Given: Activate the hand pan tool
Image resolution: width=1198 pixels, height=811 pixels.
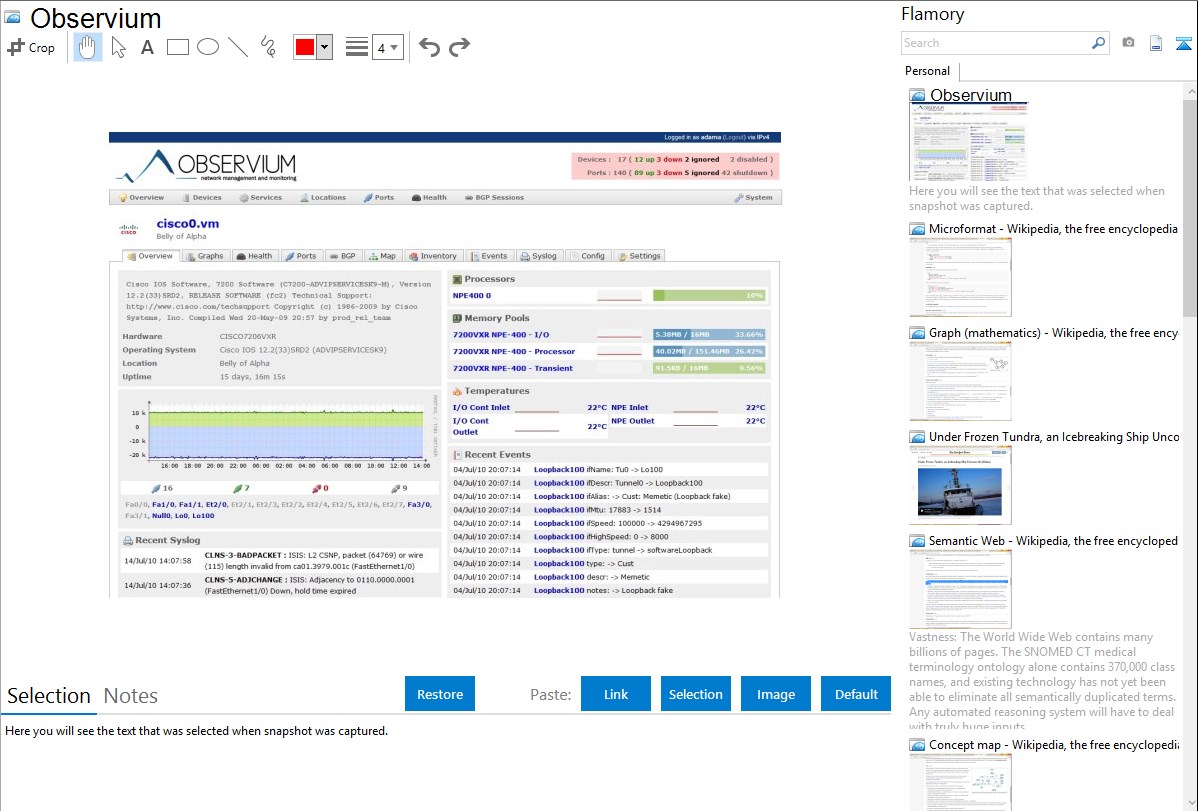Looking at the screenshot, I should pos(88,47).
